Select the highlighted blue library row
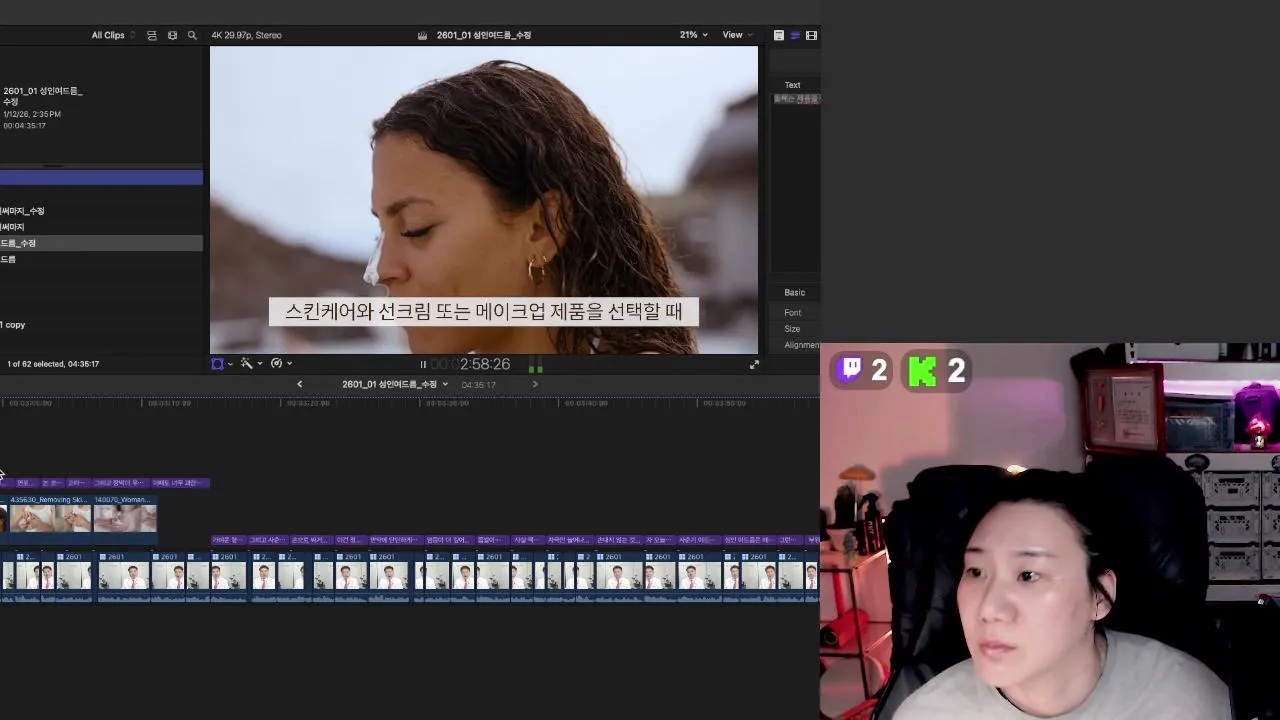This screenshot has height=720, width=1280. (101, 177)
